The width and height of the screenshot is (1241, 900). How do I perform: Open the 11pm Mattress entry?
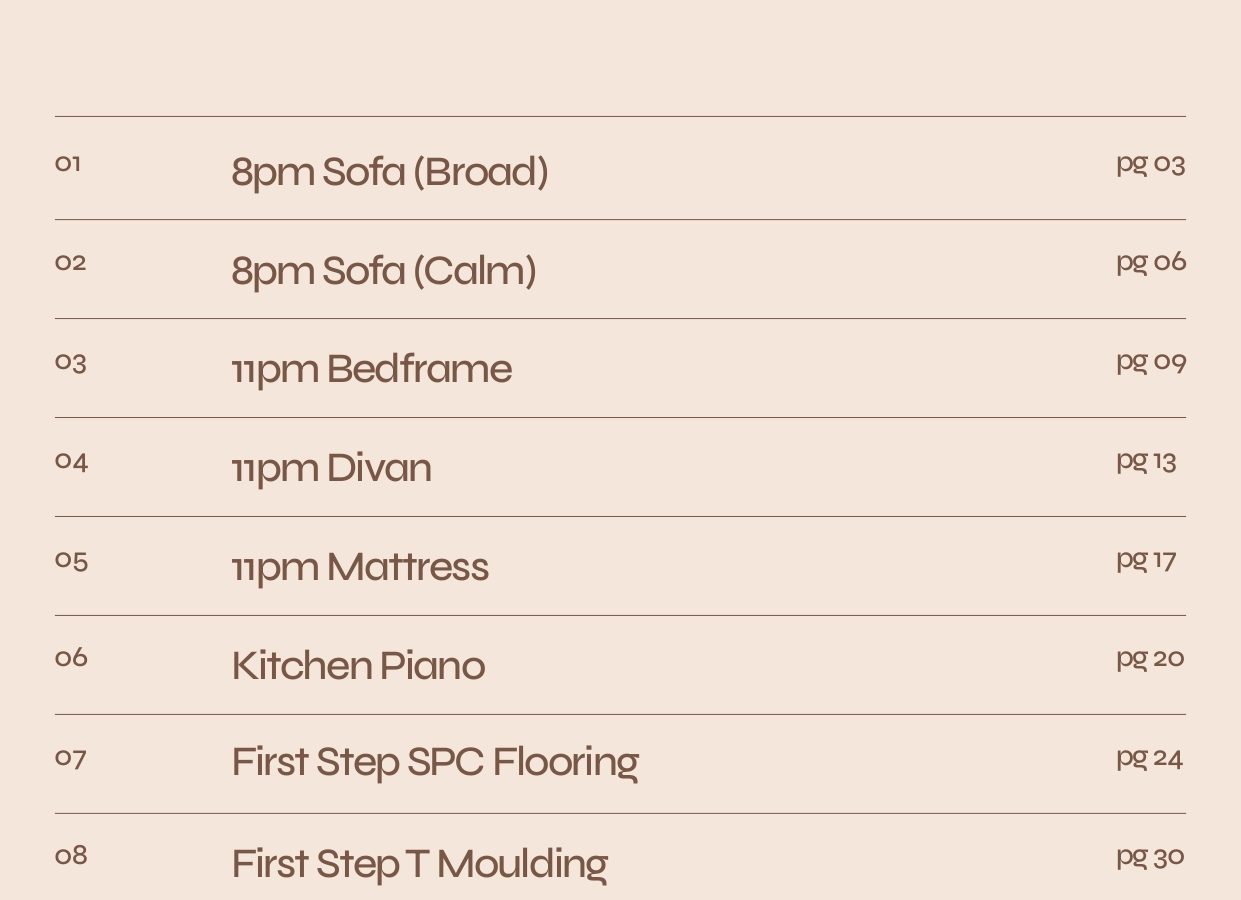(360, 567)
